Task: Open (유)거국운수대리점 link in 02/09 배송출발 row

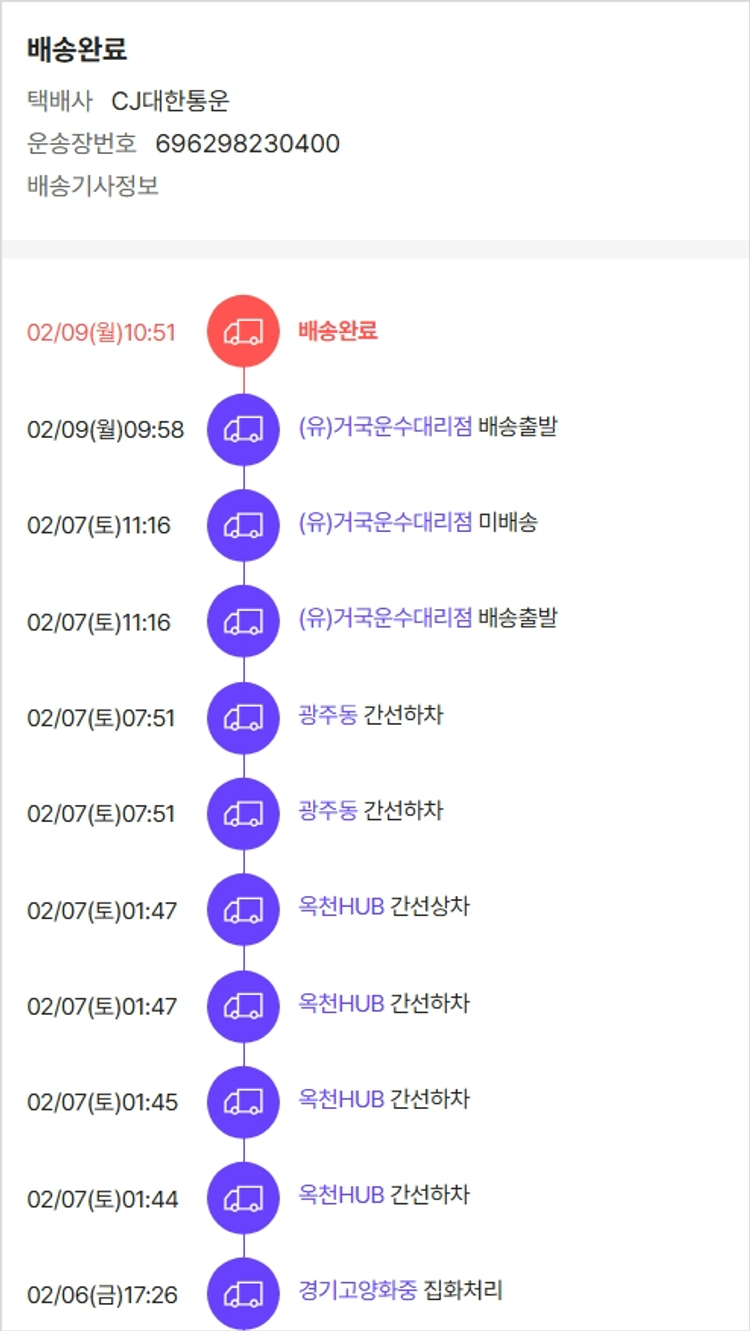Action: click(x=385, y=427)
